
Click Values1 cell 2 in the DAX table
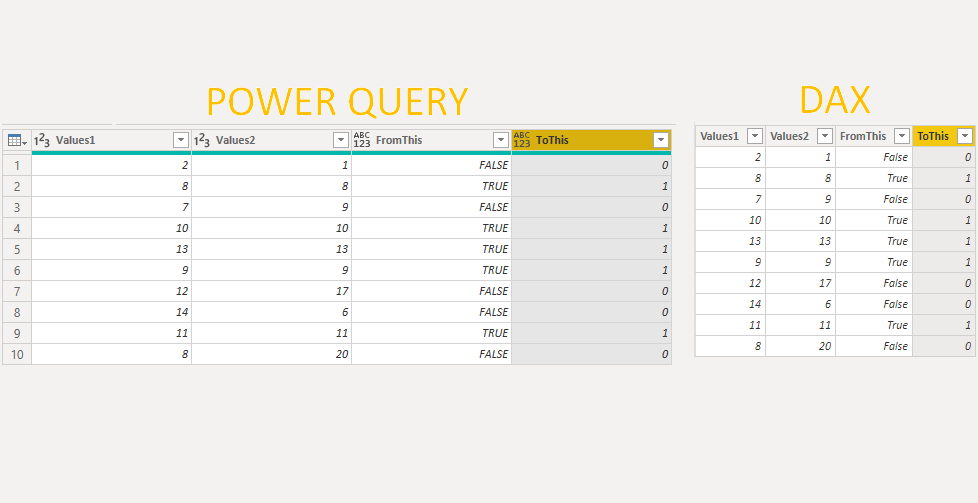pos(730,158)
